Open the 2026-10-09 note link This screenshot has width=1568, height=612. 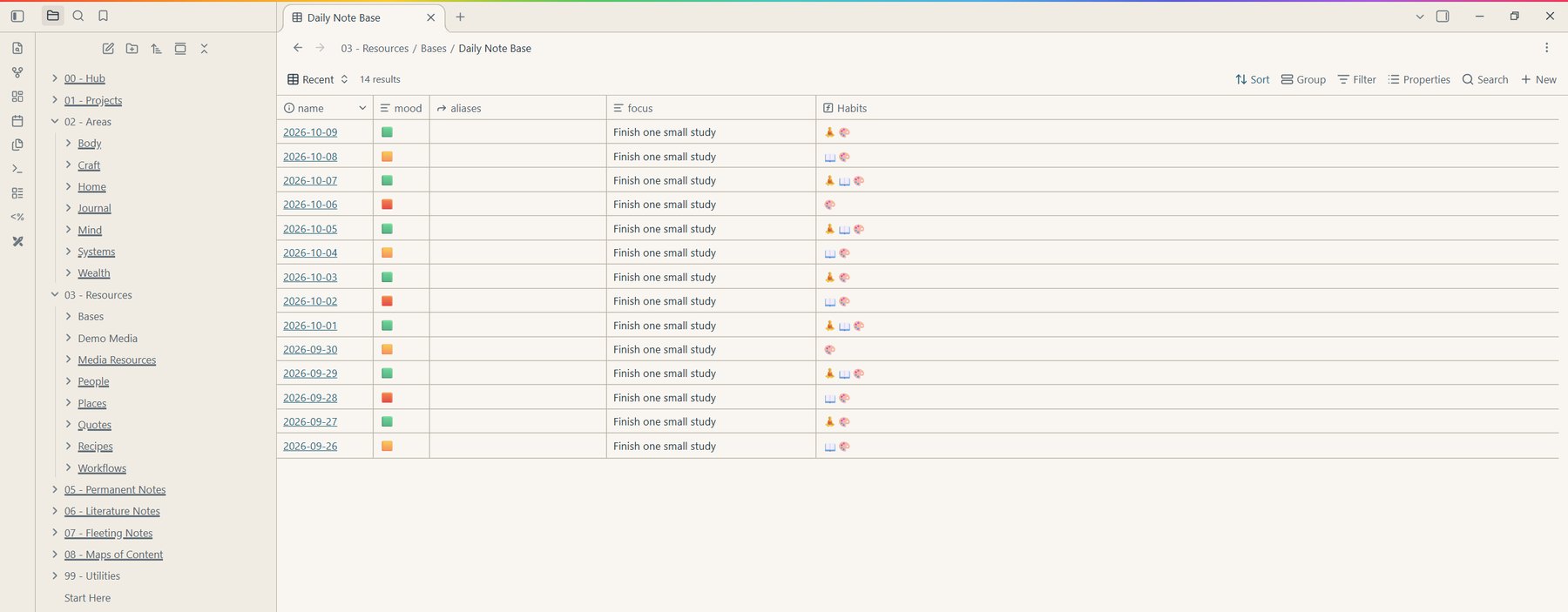coord(310,132)
